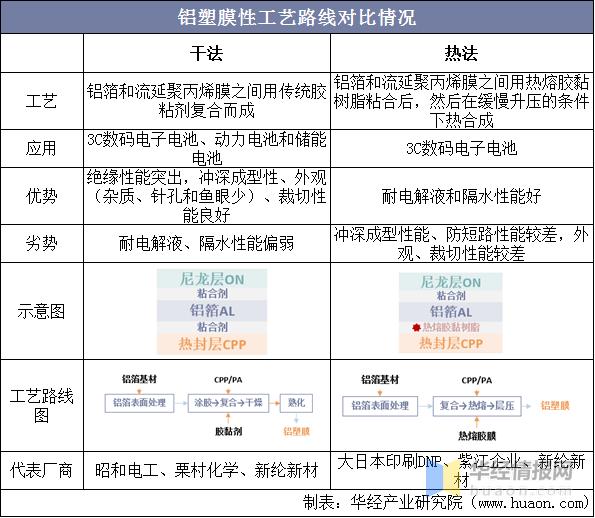The height and width of the screenshot is (518, 595).
Task: Click the 熟化 process box
Action: [x=296, y=403]
